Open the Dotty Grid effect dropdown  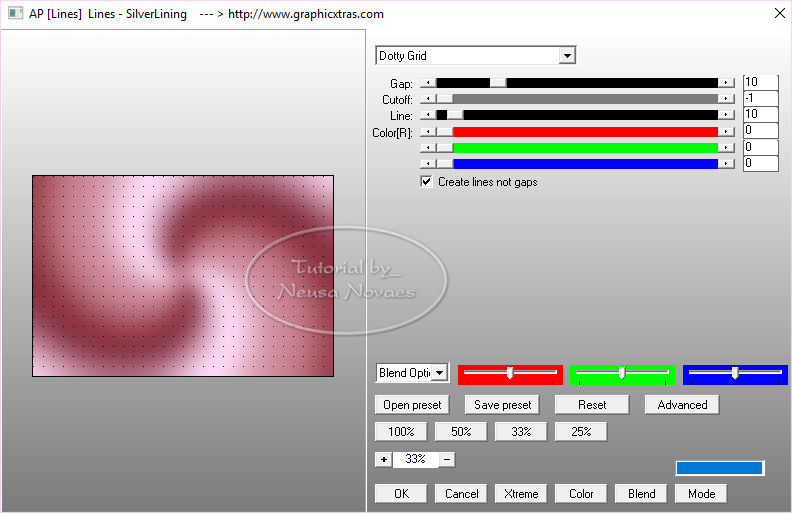pyautogui.click(x=567, y=56)
